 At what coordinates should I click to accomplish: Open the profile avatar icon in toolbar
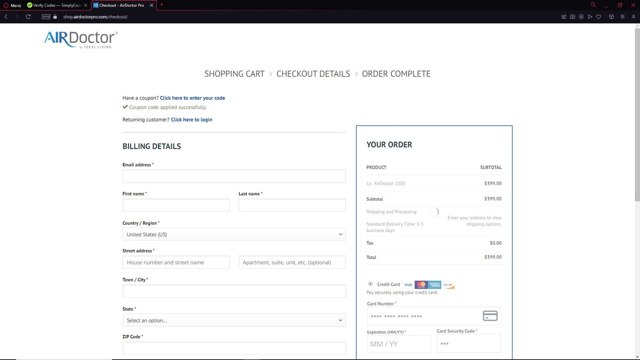coord(633,17)
